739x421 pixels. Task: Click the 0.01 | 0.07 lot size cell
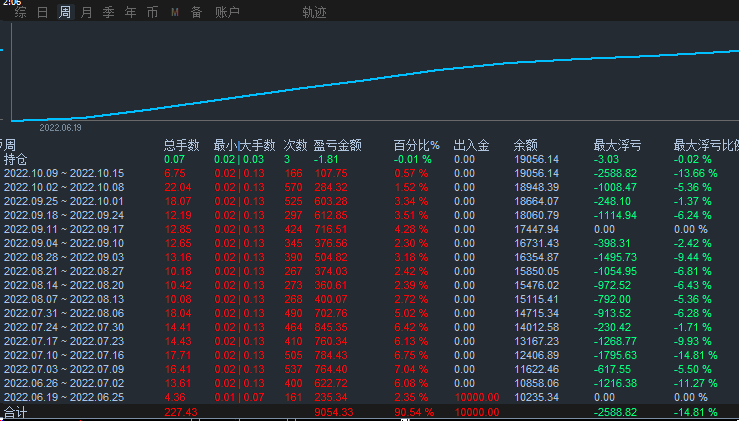[x=239, y=397]
